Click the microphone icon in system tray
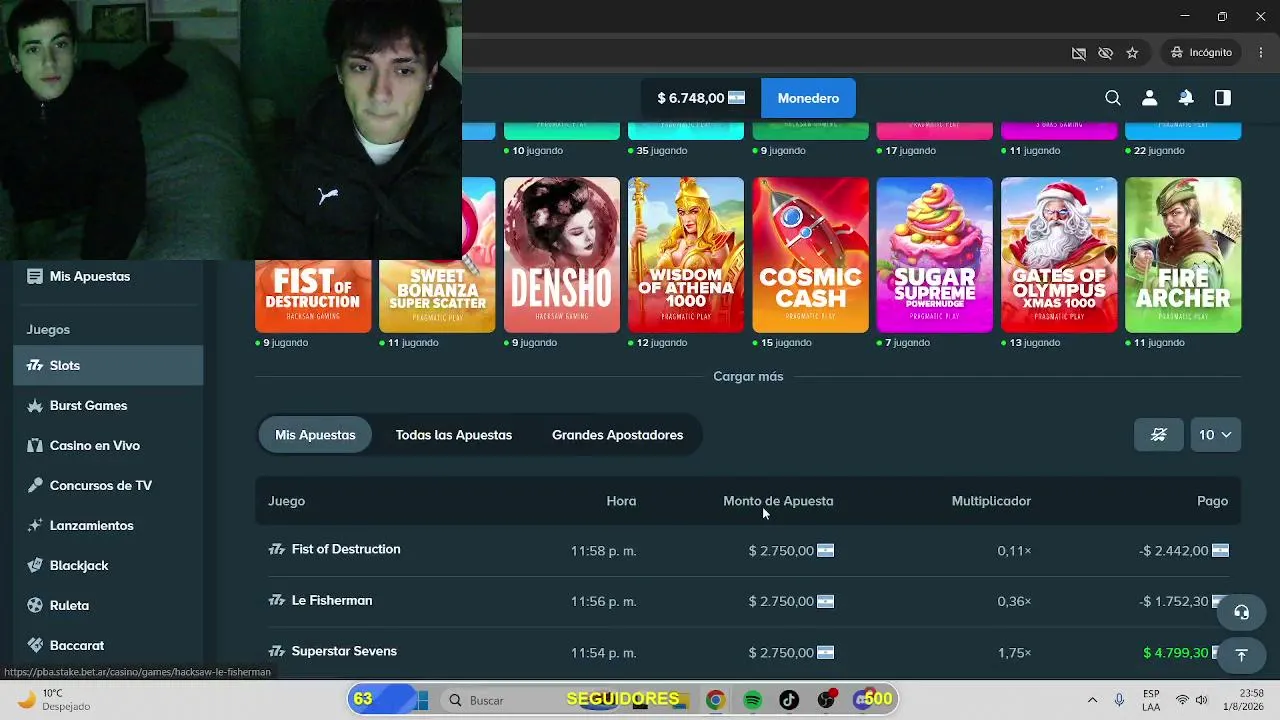Viewport: 1280px width, 720px height. click(x=1119, y=700)
